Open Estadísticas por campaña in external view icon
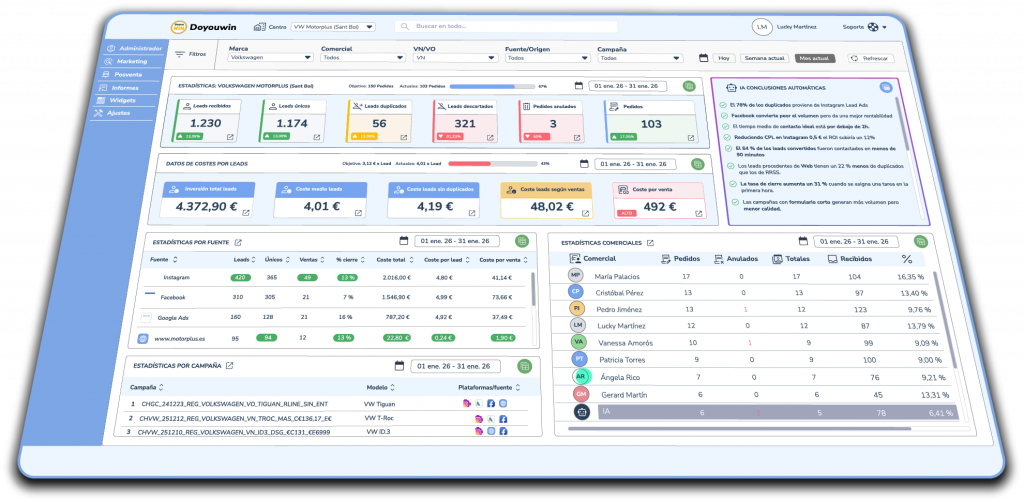The image size is (1024, 502). (x=229, y=366)
